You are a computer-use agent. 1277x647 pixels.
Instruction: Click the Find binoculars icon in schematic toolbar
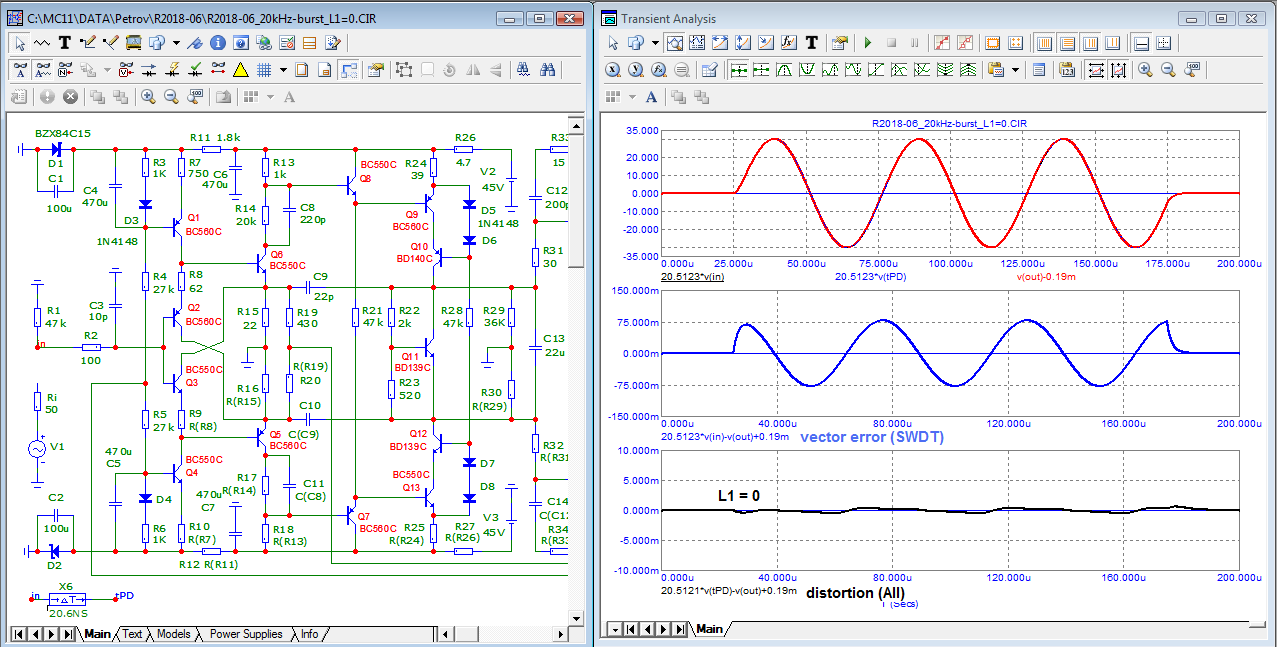click(523, 70)
